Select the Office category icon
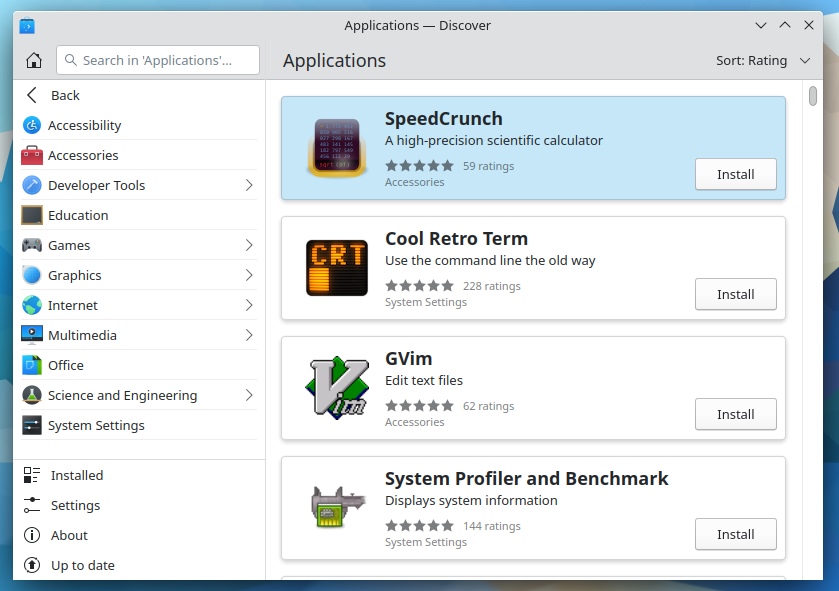The image size is (839, 591). 31,365
